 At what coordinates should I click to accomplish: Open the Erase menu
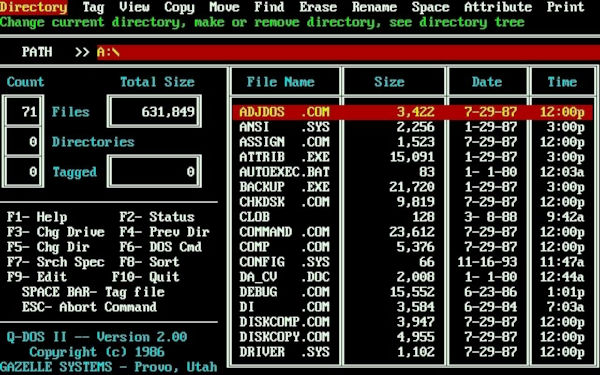coord(318,7)
